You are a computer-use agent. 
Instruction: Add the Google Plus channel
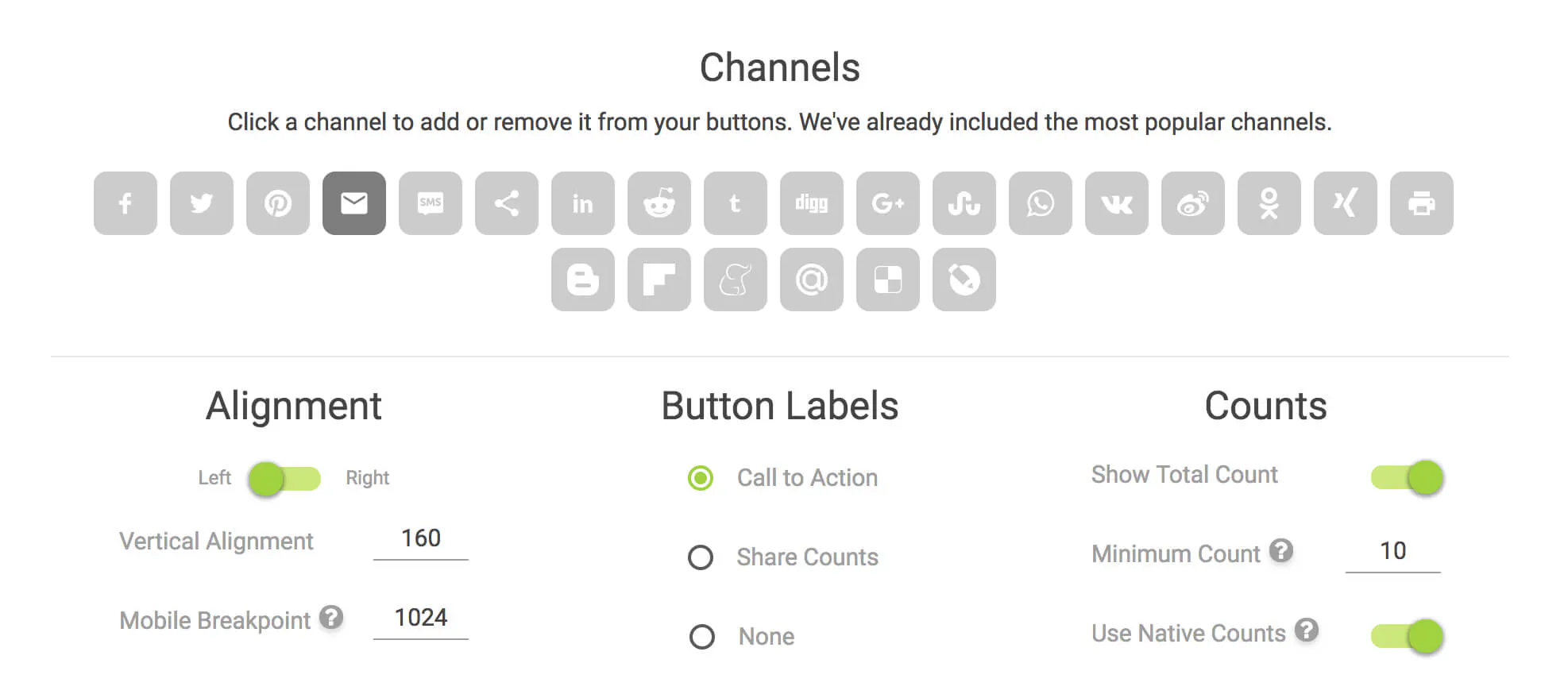pyautogui.click(x=888, y=203)
